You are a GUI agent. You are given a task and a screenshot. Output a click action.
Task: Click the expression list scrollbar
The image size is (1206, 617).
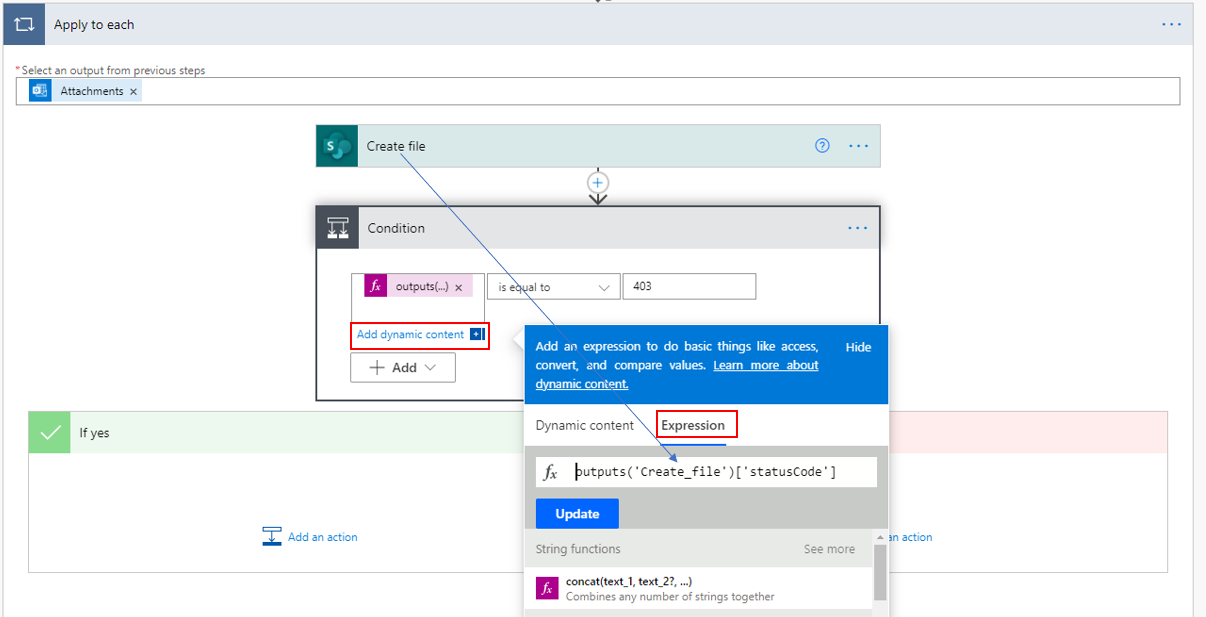(880, 573)
